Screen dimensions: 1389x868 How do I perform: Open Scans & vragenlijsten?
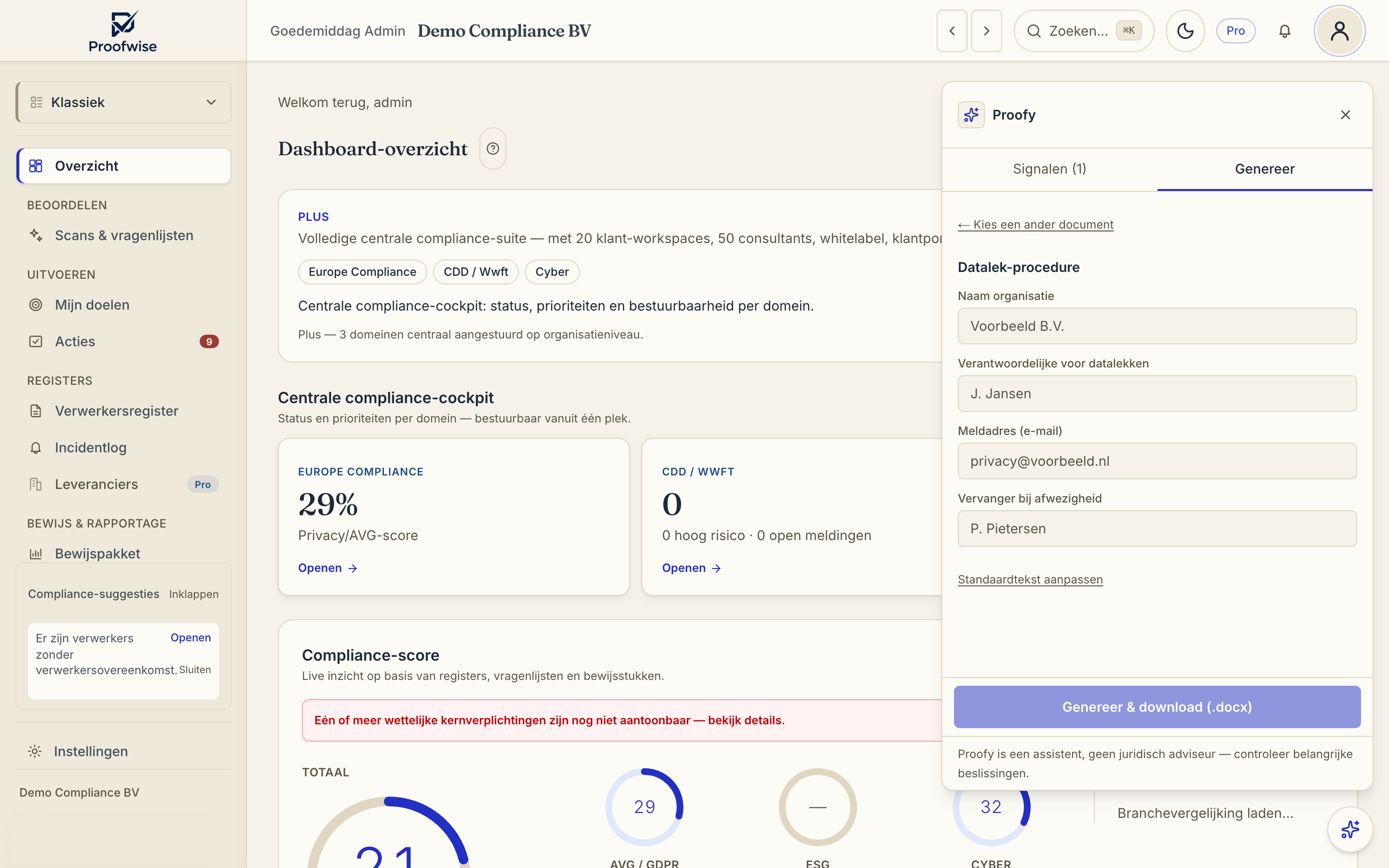pos(123,235)
